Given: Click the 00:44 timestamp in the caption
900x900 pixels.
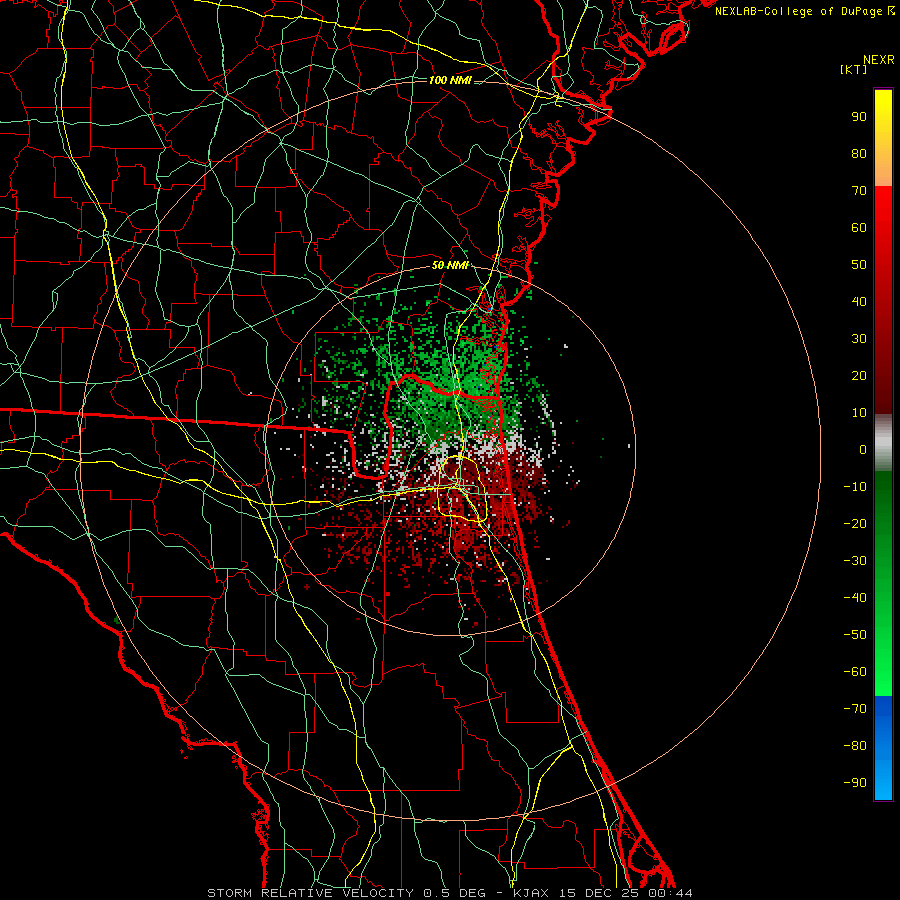Looking at the screenshot, I should click(670, 893).
